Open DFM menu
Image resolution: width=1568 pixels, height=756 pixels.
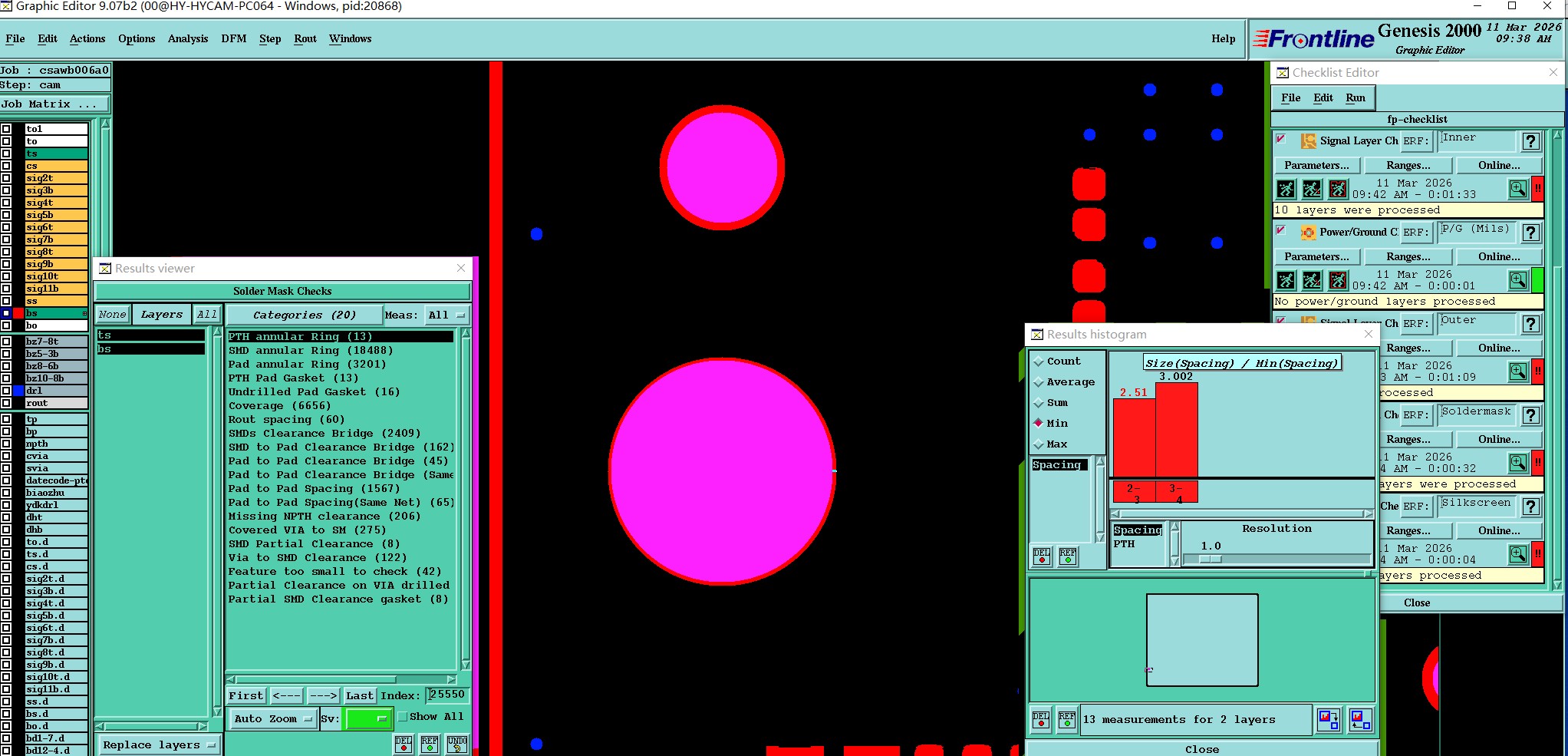tap(234, 39)
